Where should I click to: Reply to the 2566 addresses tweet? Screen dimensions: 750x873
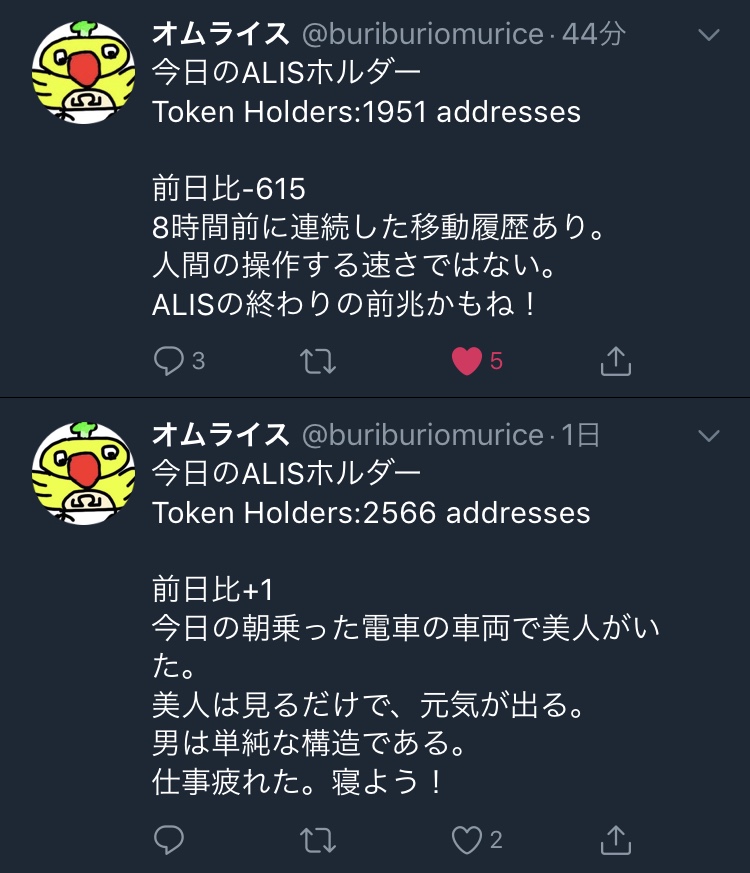pos(168,840)
